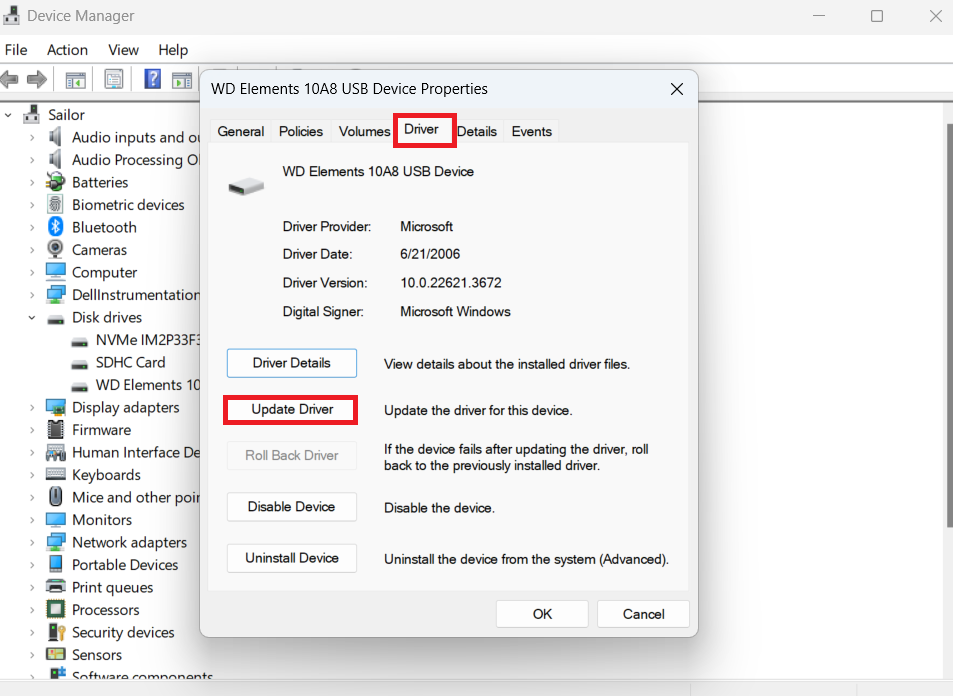This screenshot has width=953, height=696.
Task: Click the Update Driver button
Action: (x=292, y=409)
